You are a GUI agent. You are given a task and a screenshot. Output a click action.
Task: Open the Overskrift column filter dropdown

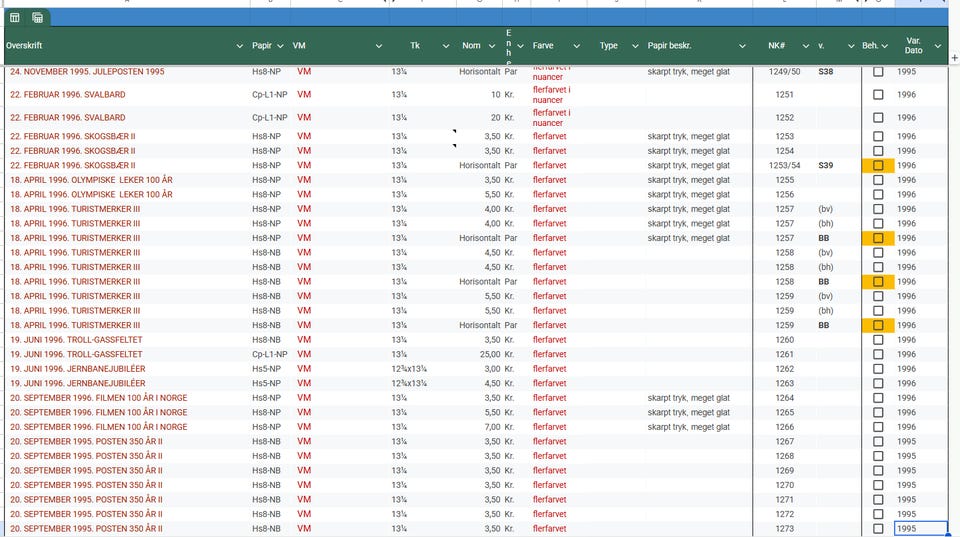pos(239,47)
